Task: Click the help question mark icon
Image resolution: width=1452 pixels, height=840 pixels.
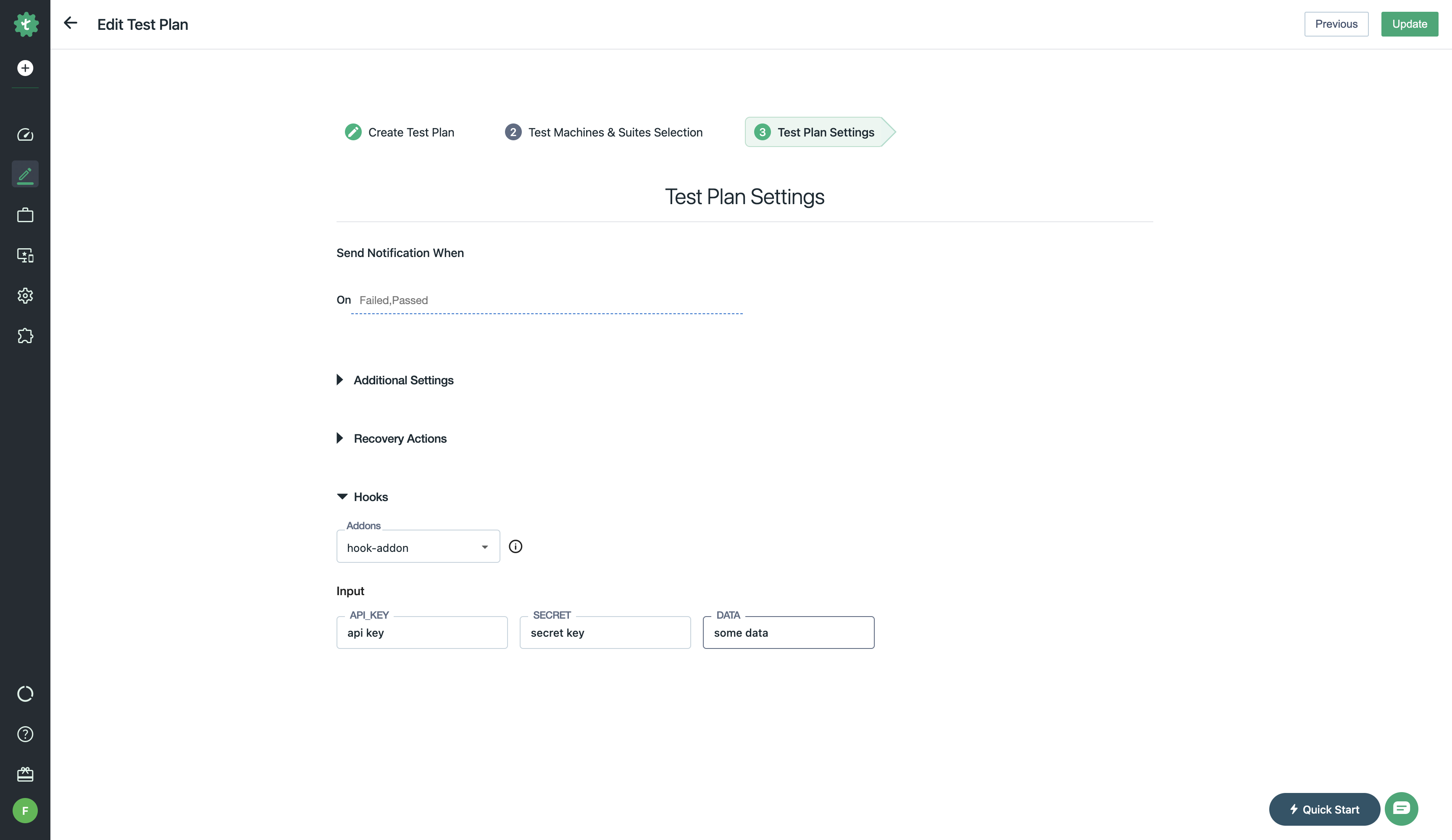Action: point(25,734)
